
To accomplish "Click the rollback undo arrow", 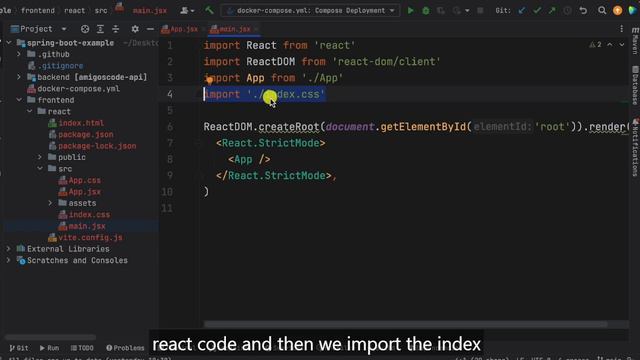I will coord(583,11).
